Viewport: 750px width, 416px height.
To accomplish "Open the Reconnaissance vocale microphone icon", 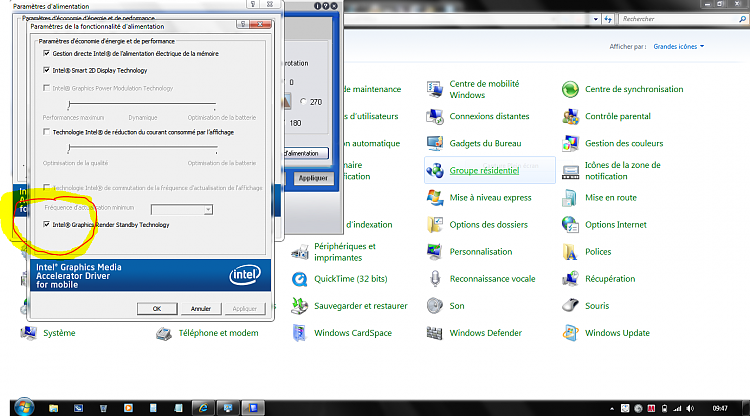I will pyautogui.click(x=434, y=279).
